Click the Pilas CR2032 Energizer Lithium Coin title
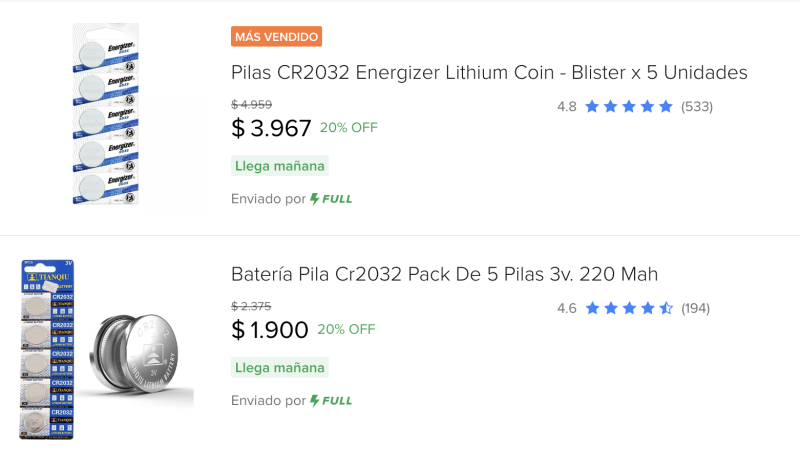 coord(489,73)
